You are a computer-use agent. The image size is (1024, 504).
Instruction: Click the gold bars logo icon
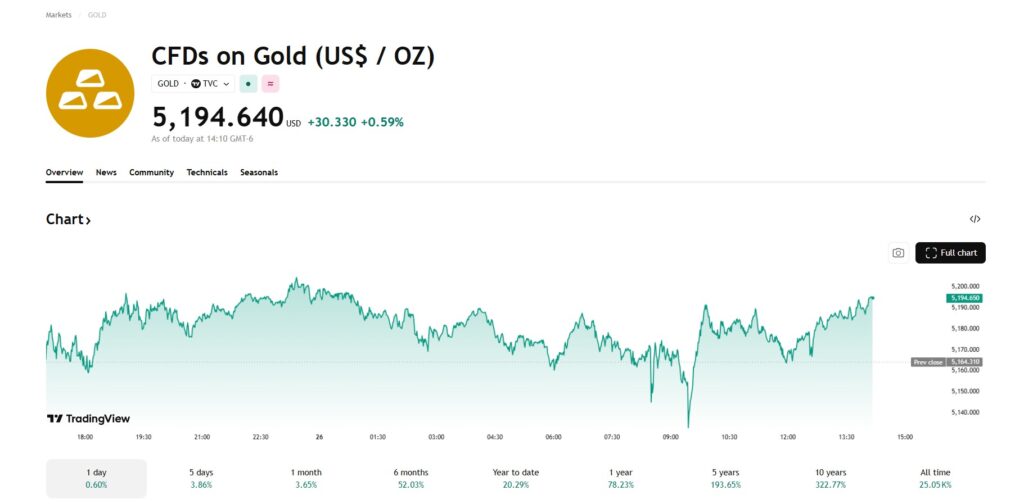(x=90, y=92)
